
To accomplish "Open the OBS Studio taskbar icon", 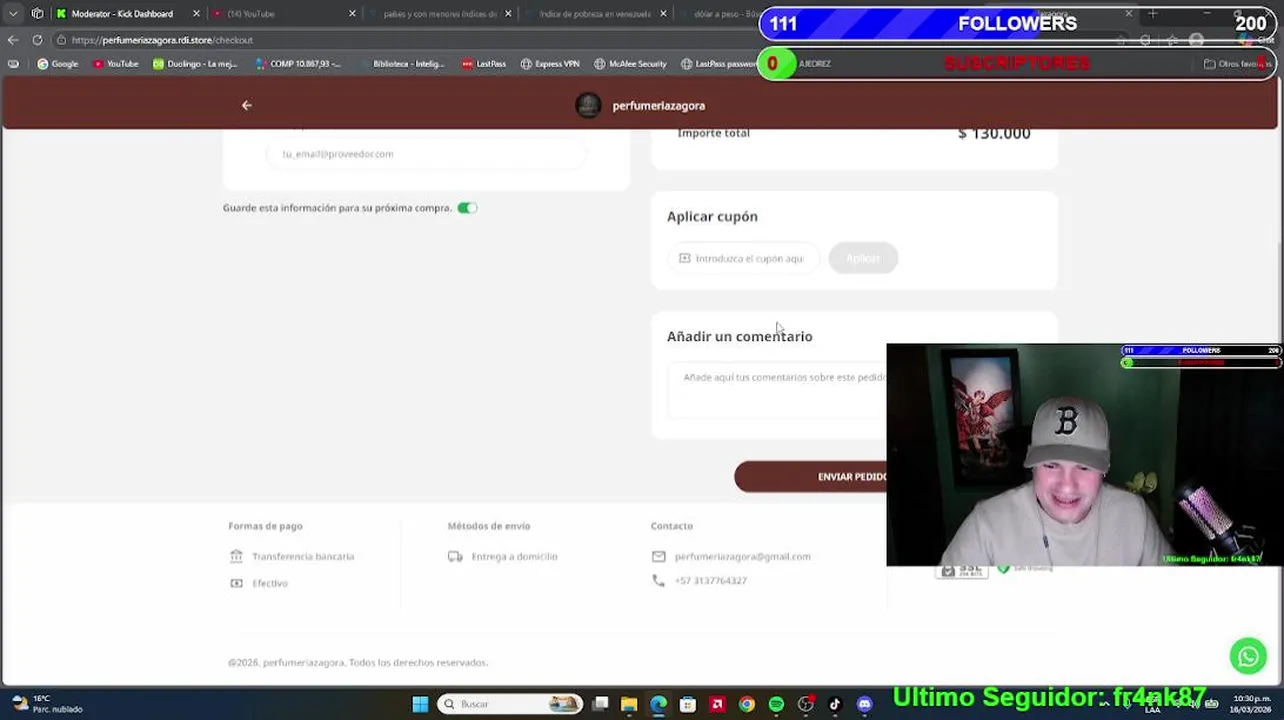I will tap(806, 704).
